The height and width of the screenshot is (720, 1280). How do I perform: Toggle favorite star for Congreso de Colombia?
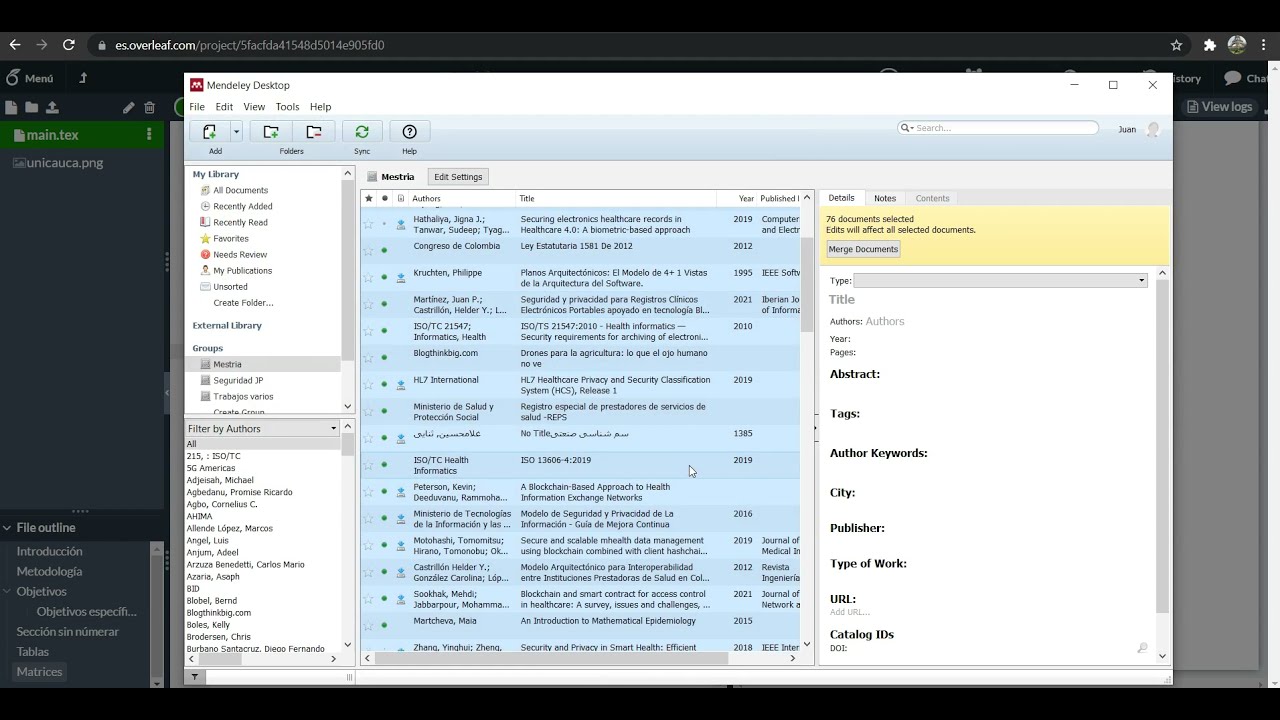pos(368,250)
